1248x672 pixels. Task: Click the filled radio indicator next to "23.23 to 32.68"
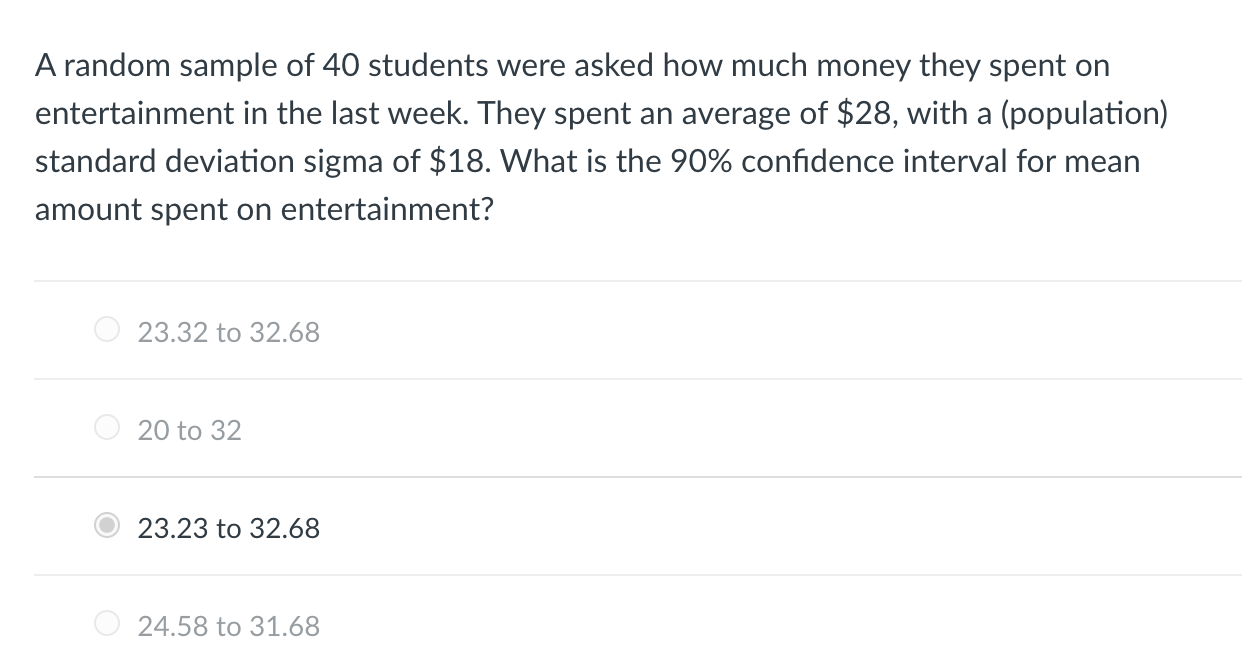point(106,527)
